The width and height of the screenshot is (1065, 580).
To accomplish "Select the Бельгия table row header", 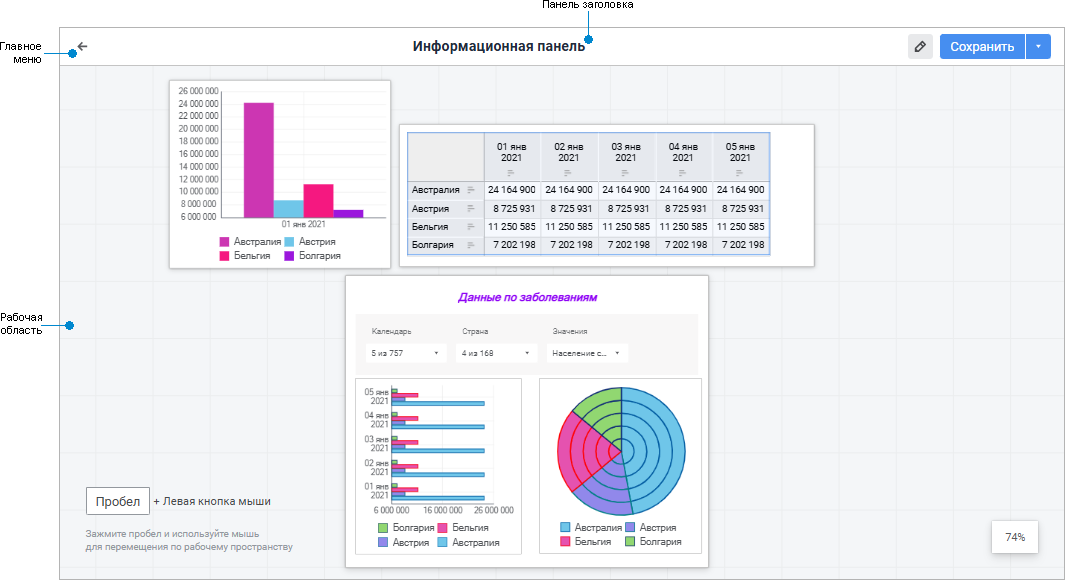I will pos(446,227).
